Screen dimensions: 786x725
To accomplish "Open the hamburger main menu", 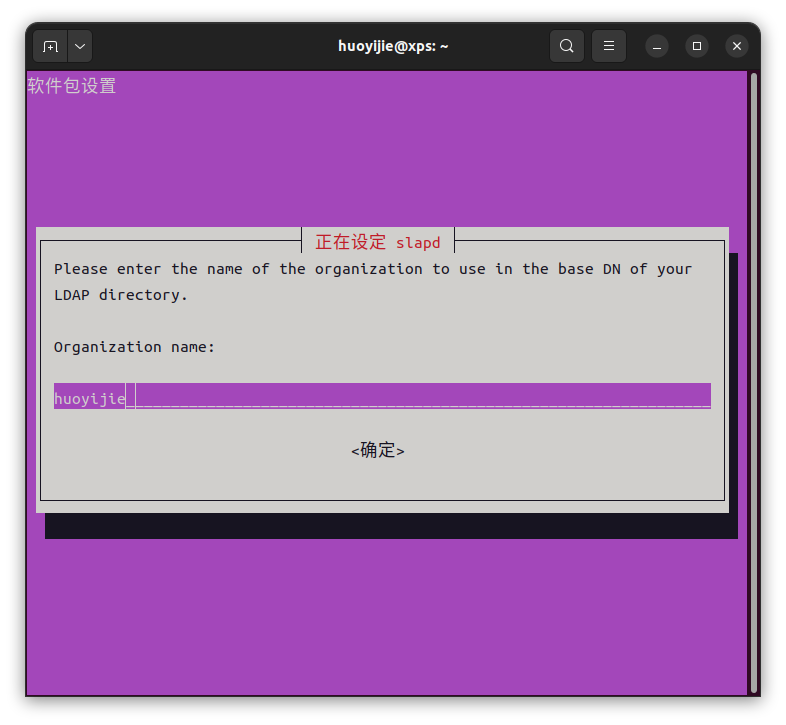I will 609,46.
